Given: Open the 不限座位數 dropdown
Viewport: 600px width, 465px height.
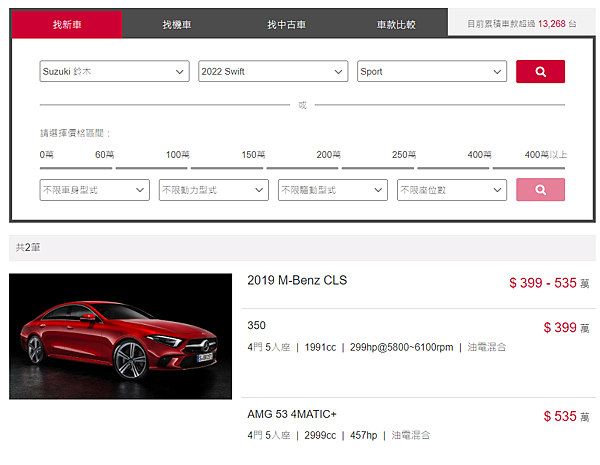Looking at the screenshot, I should pos(452,190).
